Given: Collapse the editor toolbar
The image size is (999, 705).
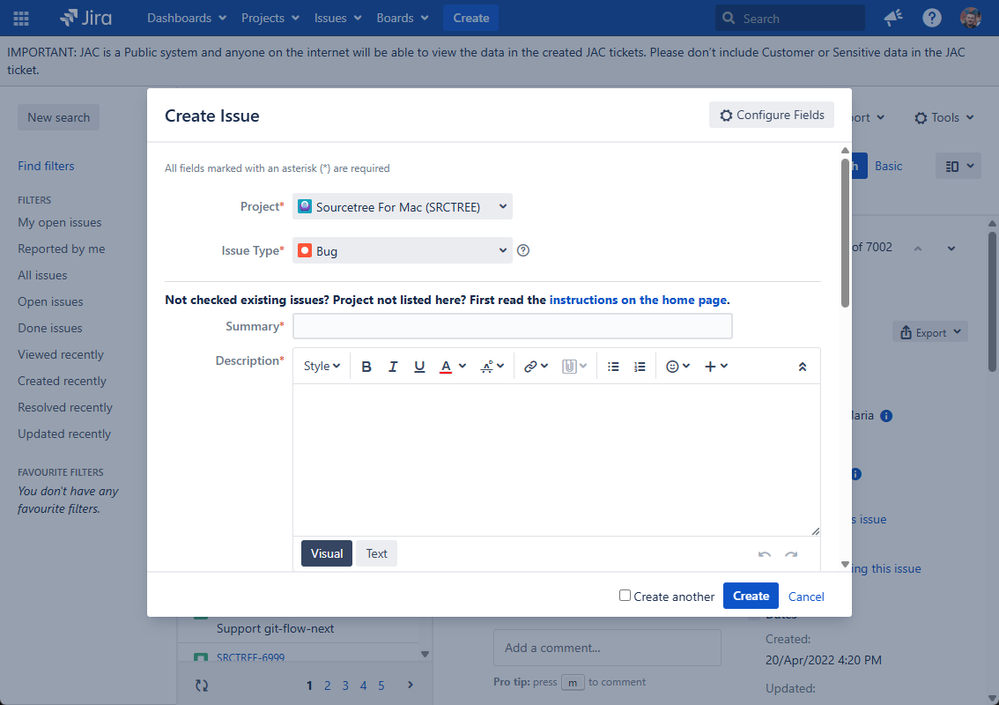Looking at the screenshot, I should tap(802, 366).
